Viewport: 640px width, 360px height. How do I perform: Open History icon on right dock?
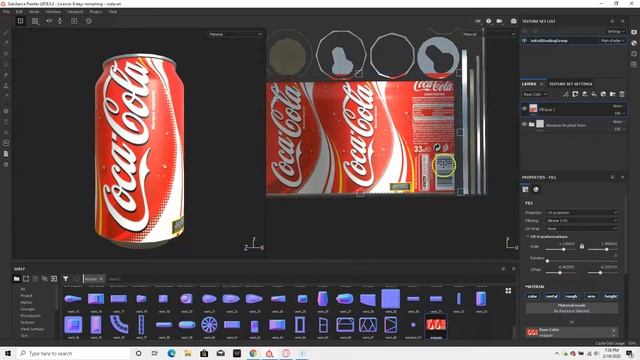(634, 53)
